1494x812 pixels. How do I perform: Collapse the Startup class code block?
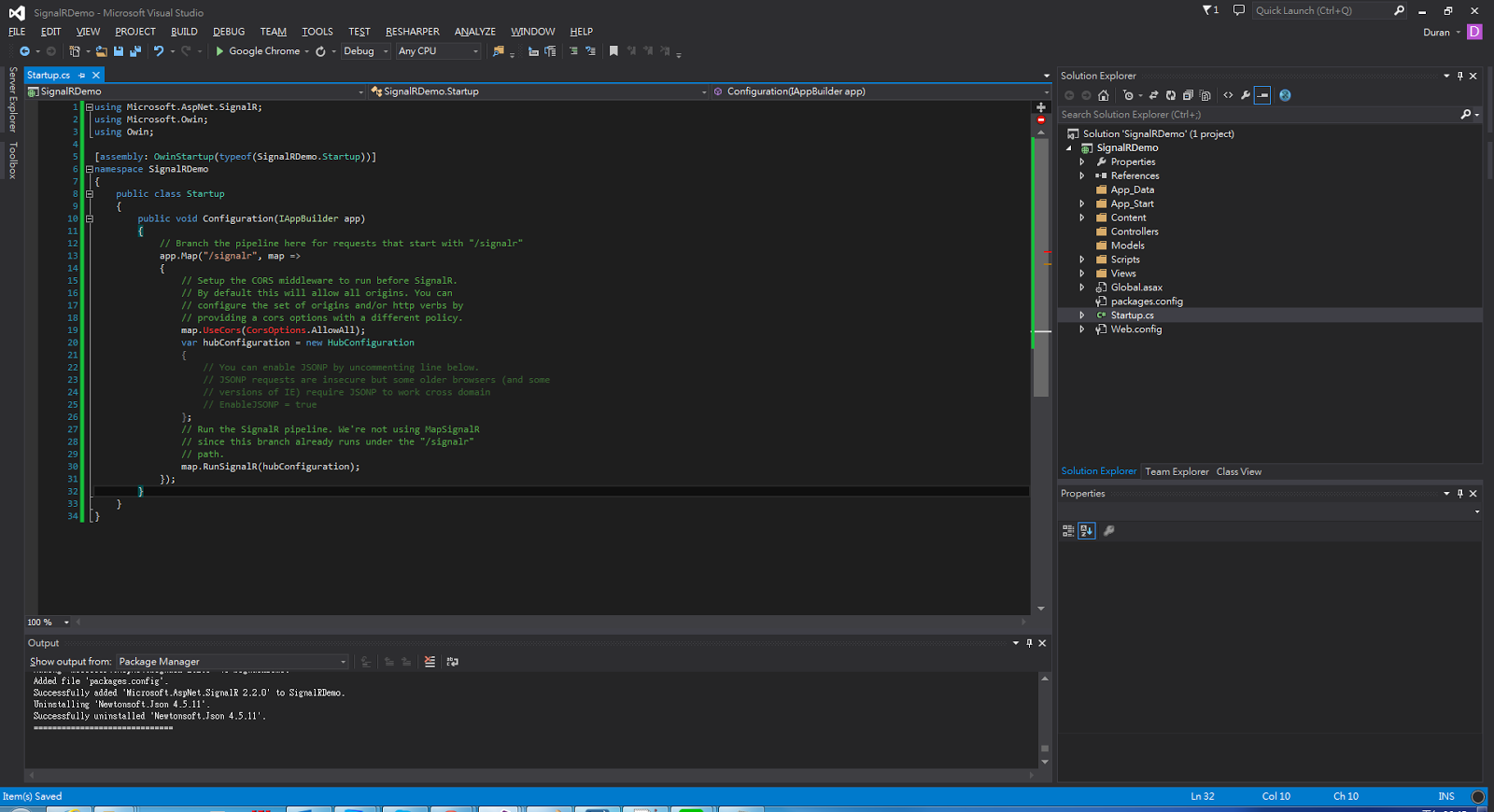[x=90, y=194]
